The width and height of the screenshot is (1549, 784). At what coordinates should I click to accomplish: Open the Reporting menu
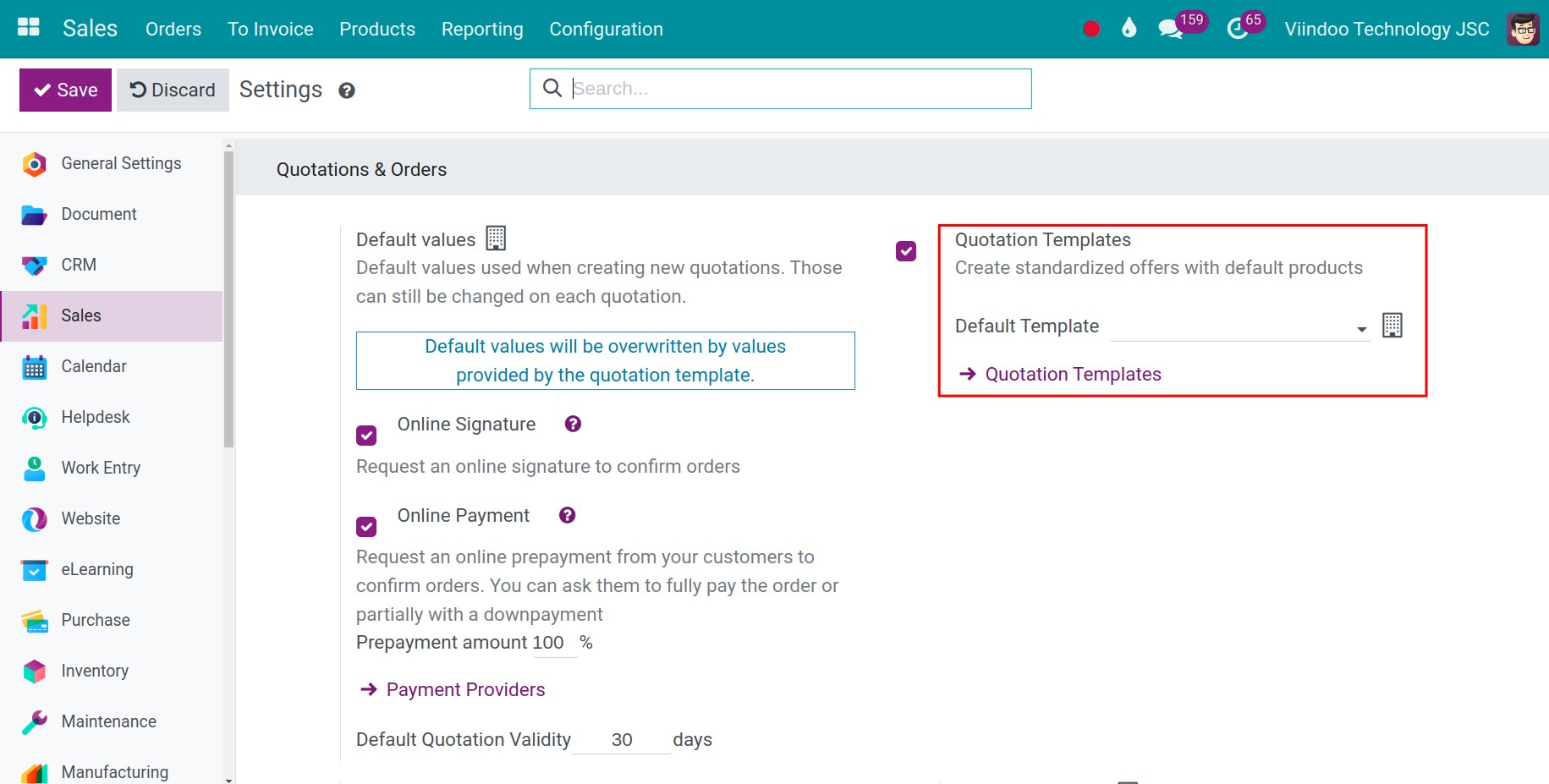(x=482, y=29)
